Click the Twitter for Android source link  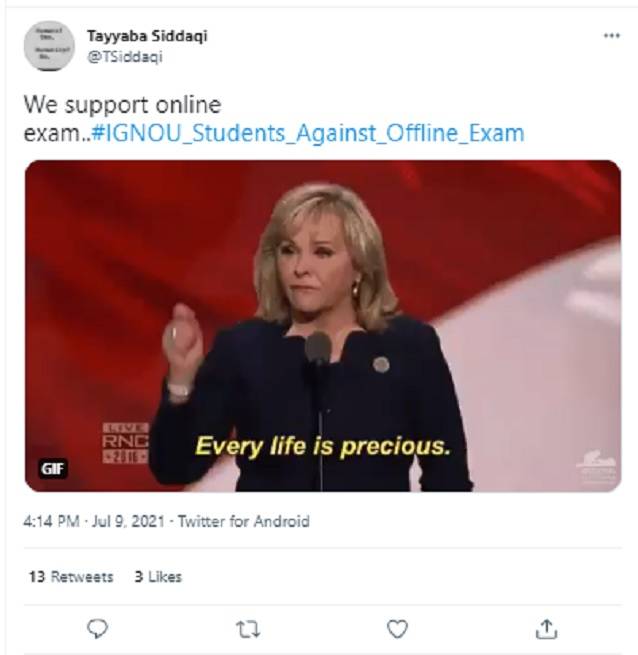click(243, 521)
